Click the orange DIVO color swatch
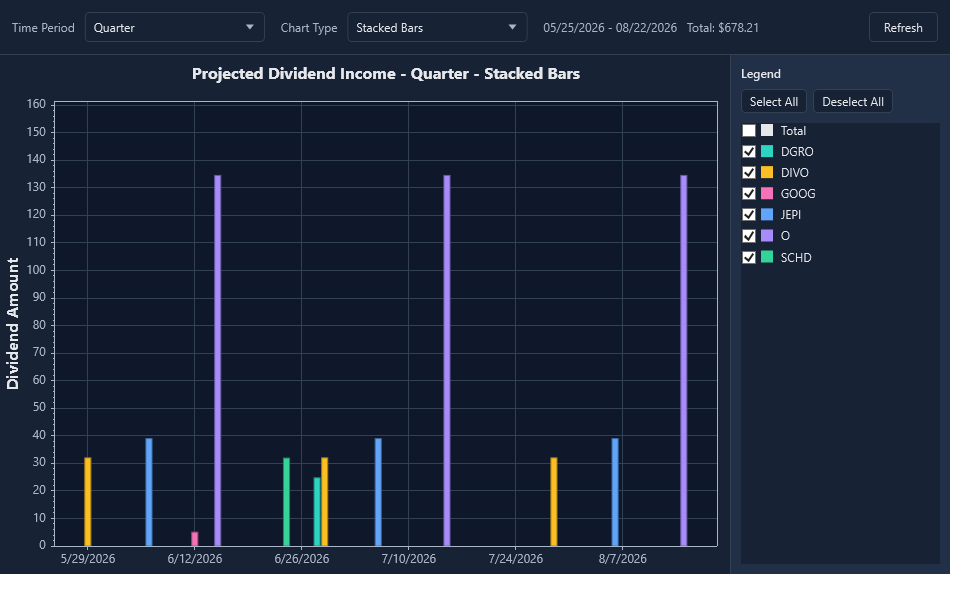The image size is (966, 613). [767, 172]
